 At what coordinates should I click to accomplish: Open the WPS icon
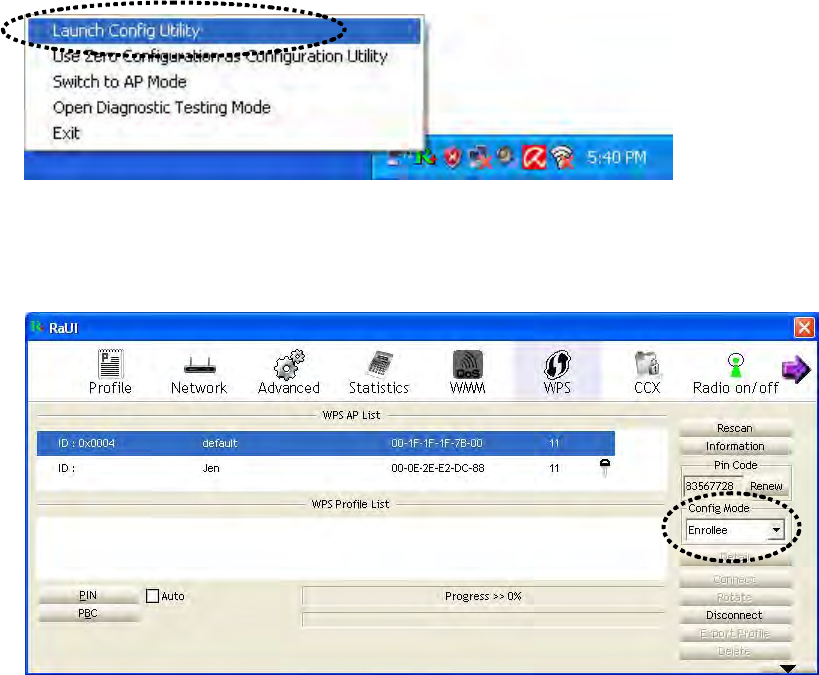click(557, 364)
